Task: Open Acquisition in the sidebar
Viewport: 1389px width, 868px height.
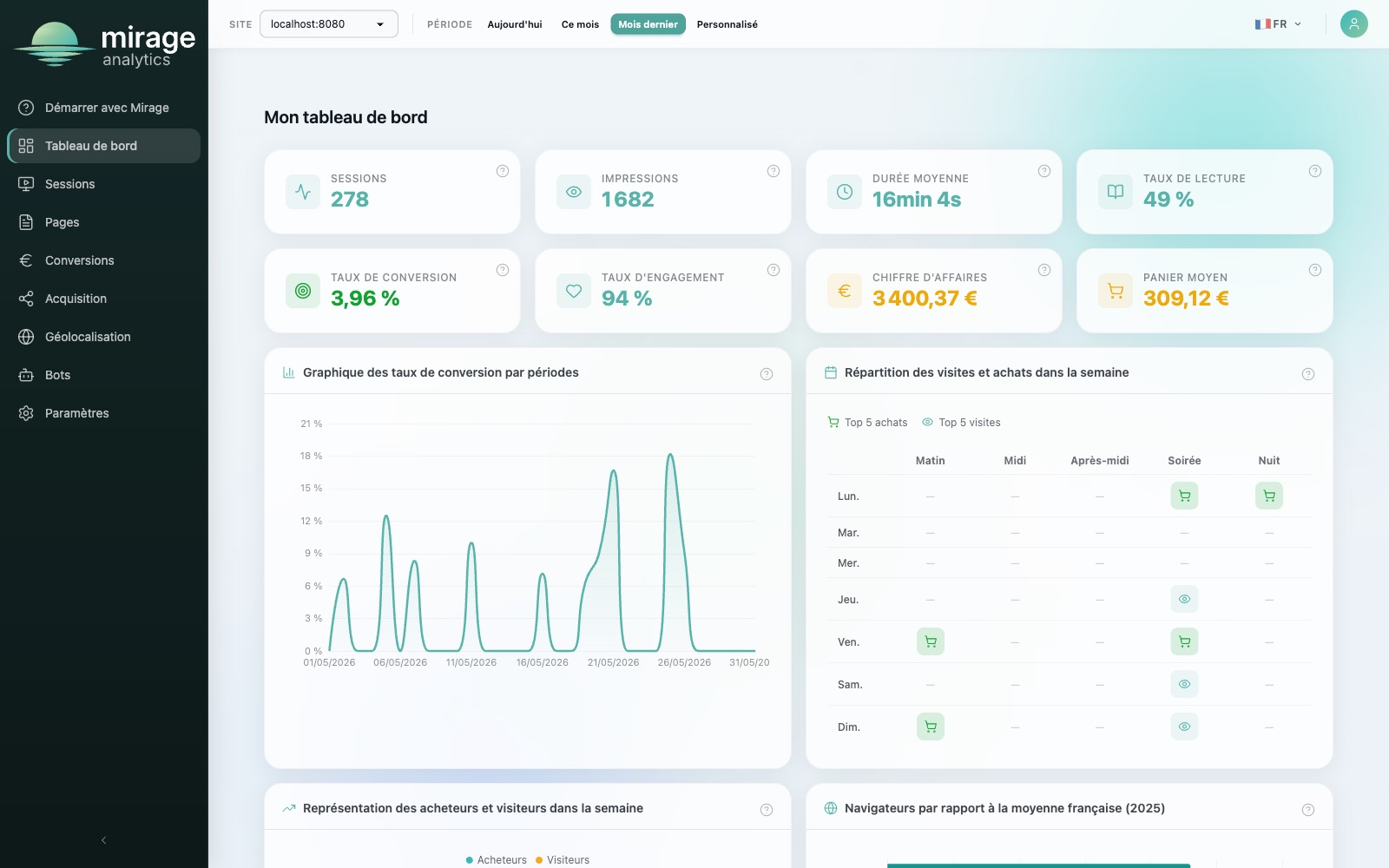Action: click(x=104, y=299)
